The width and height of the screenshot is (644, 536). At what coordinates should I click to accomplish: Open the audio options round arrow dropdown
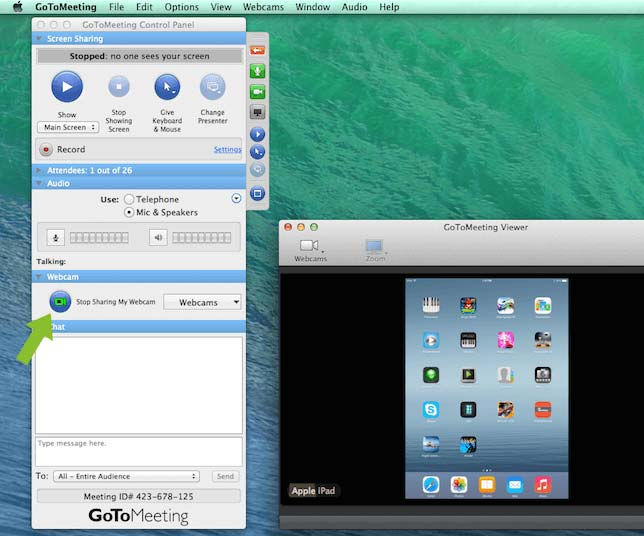click(x=236, y=198)
